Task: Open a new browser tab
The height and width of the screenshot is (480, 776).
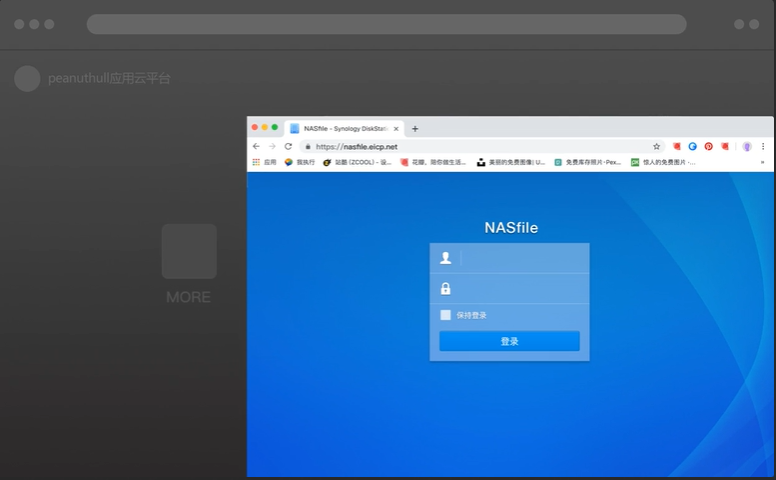Action: pyautogui.click(x=415, y=128)
